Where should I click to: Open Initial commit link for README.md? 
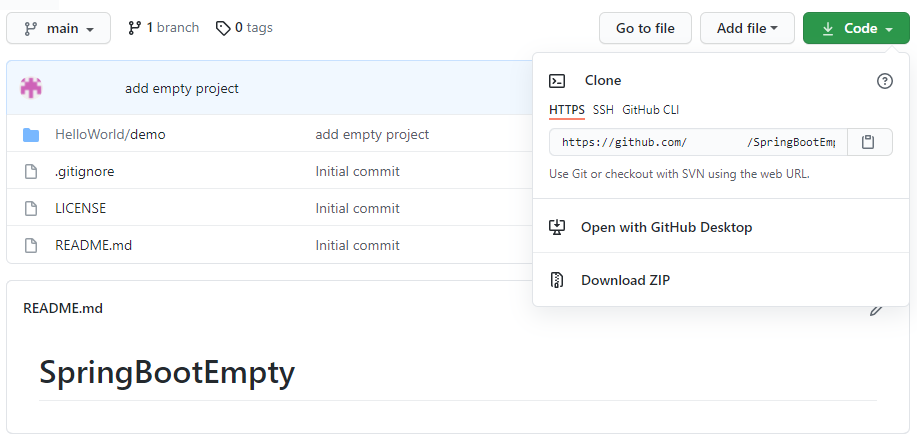point(357,245)
